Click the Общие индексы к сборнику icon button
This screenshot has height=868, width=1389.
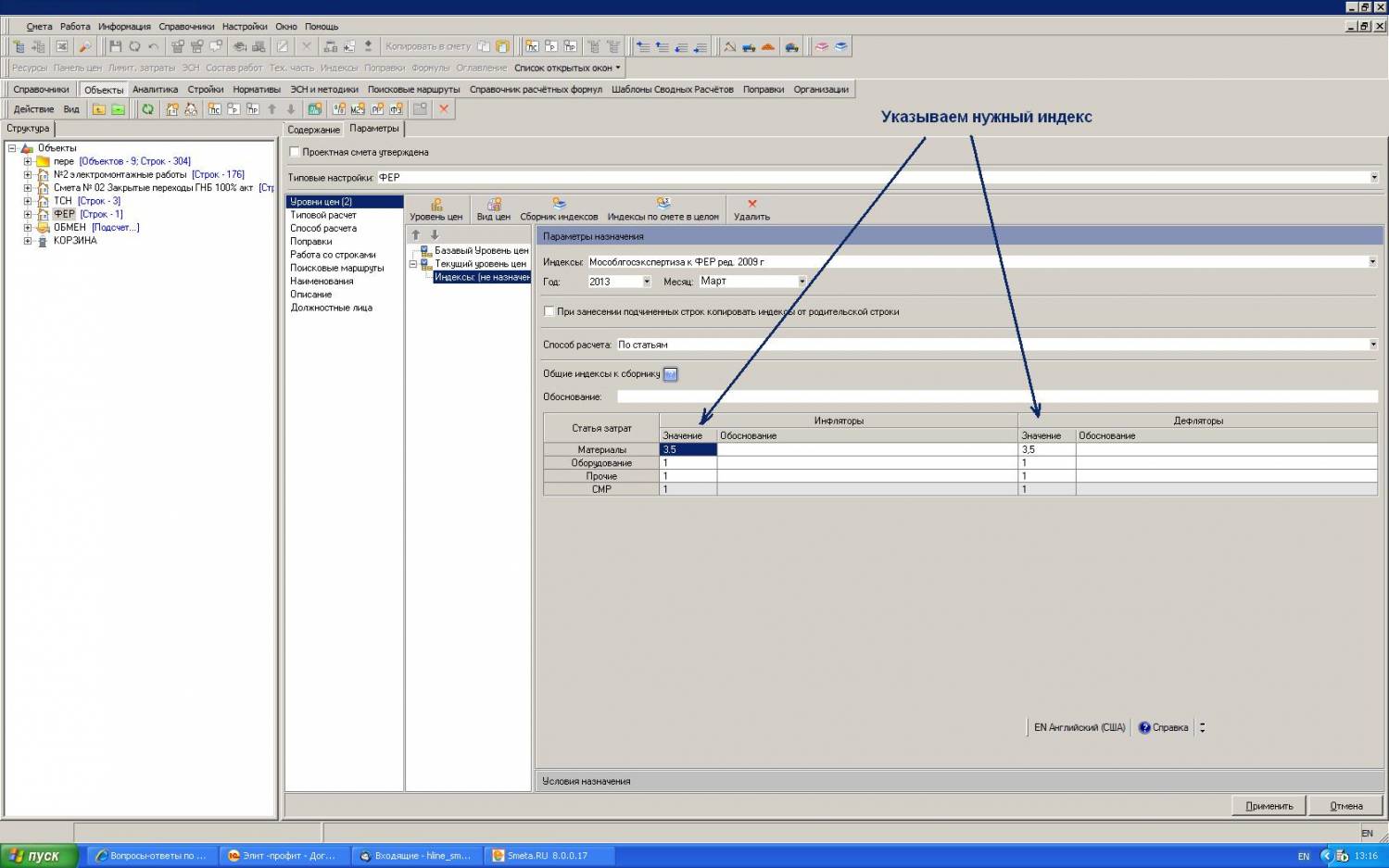coord(671,374)
